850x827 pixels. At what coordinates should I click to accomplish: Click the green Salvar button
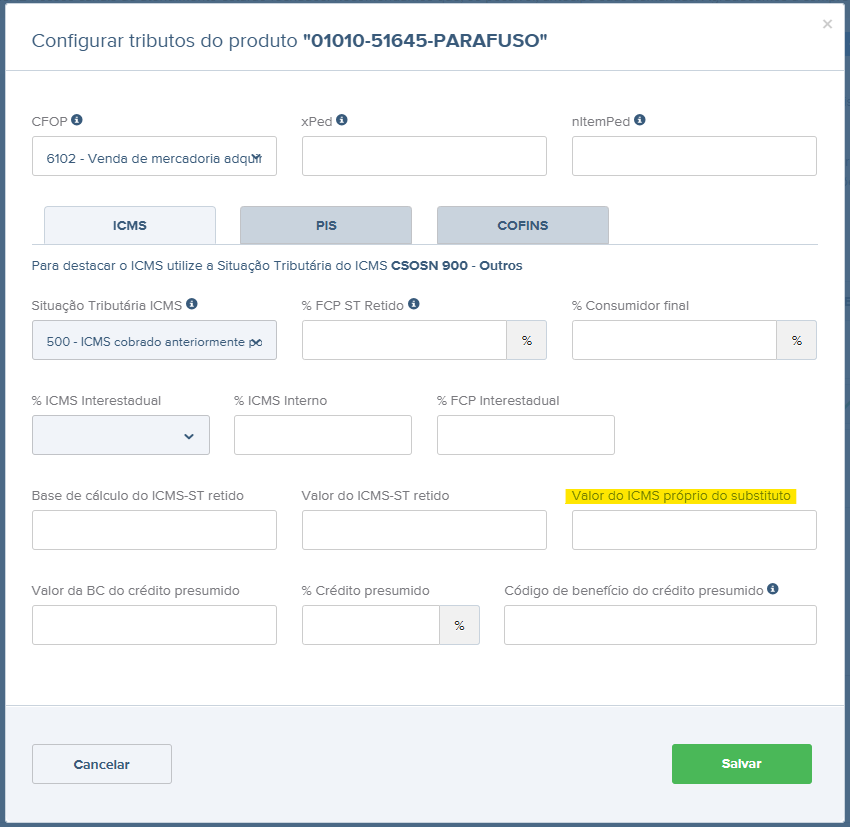[x=742, y=764]
